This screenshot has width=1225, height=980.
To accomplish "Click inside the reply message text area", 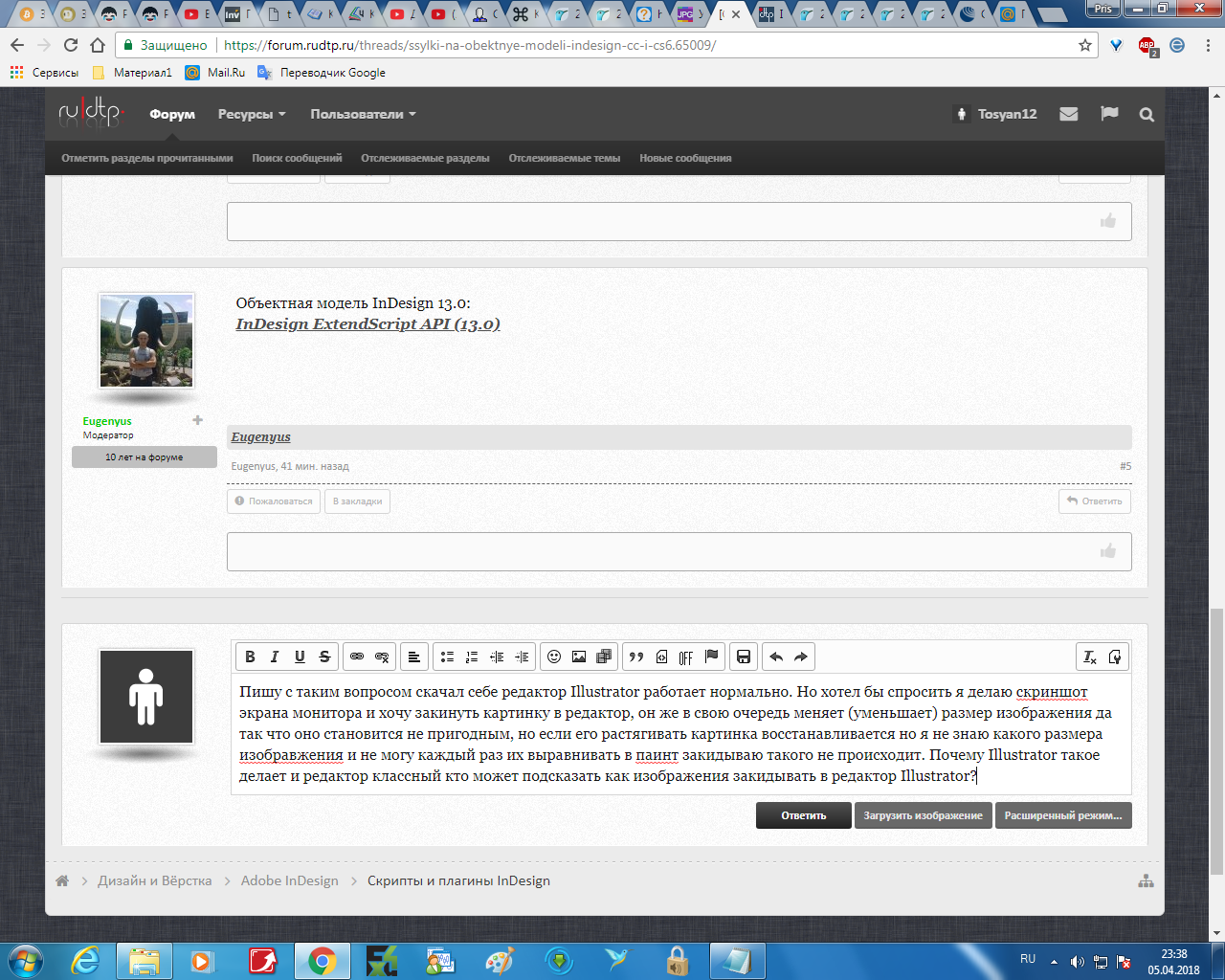I will pos(681,734).
